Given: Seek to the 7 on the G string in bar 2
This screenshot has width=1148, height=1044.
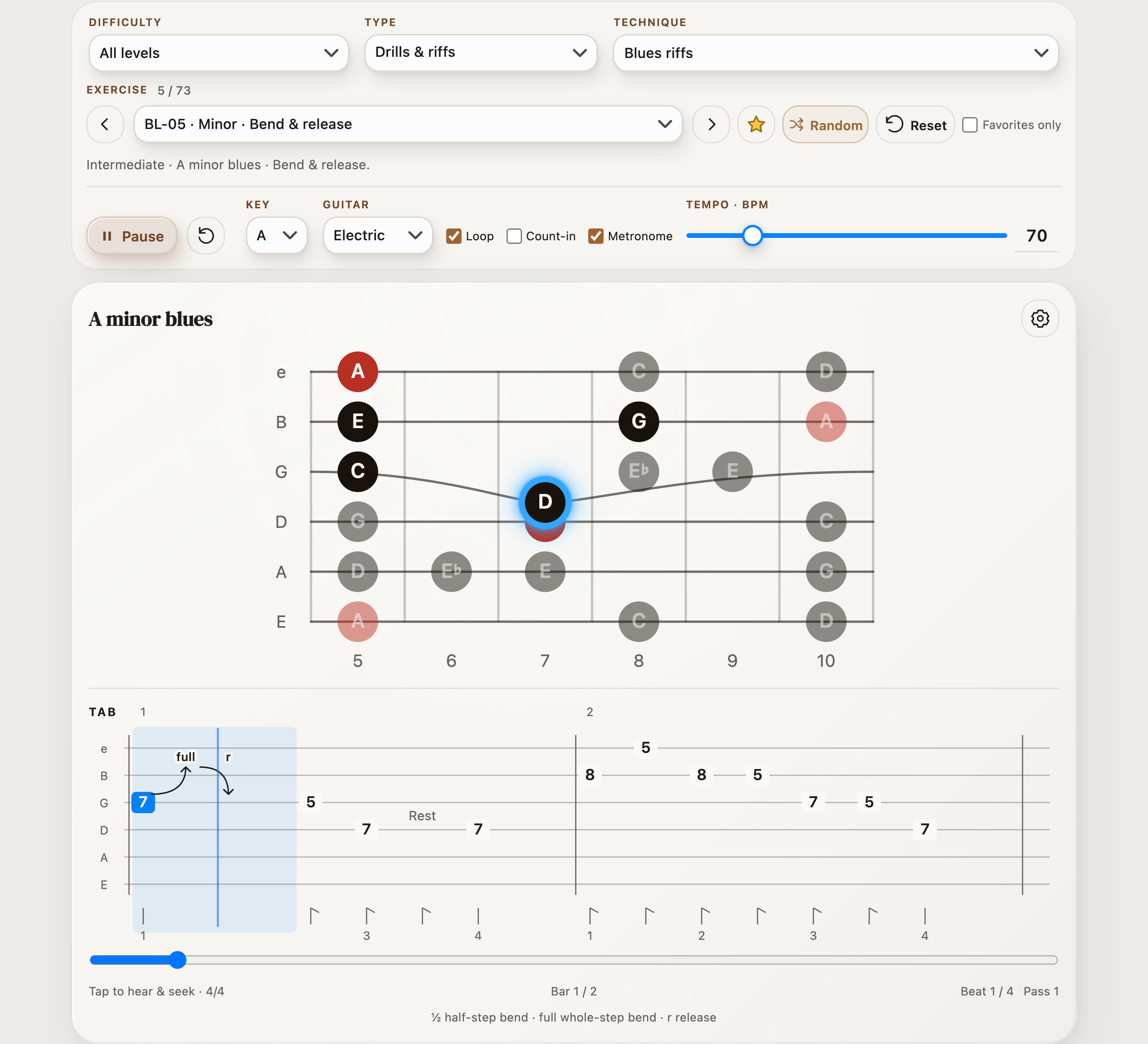Looking at the screenshot, I should 813,802.
